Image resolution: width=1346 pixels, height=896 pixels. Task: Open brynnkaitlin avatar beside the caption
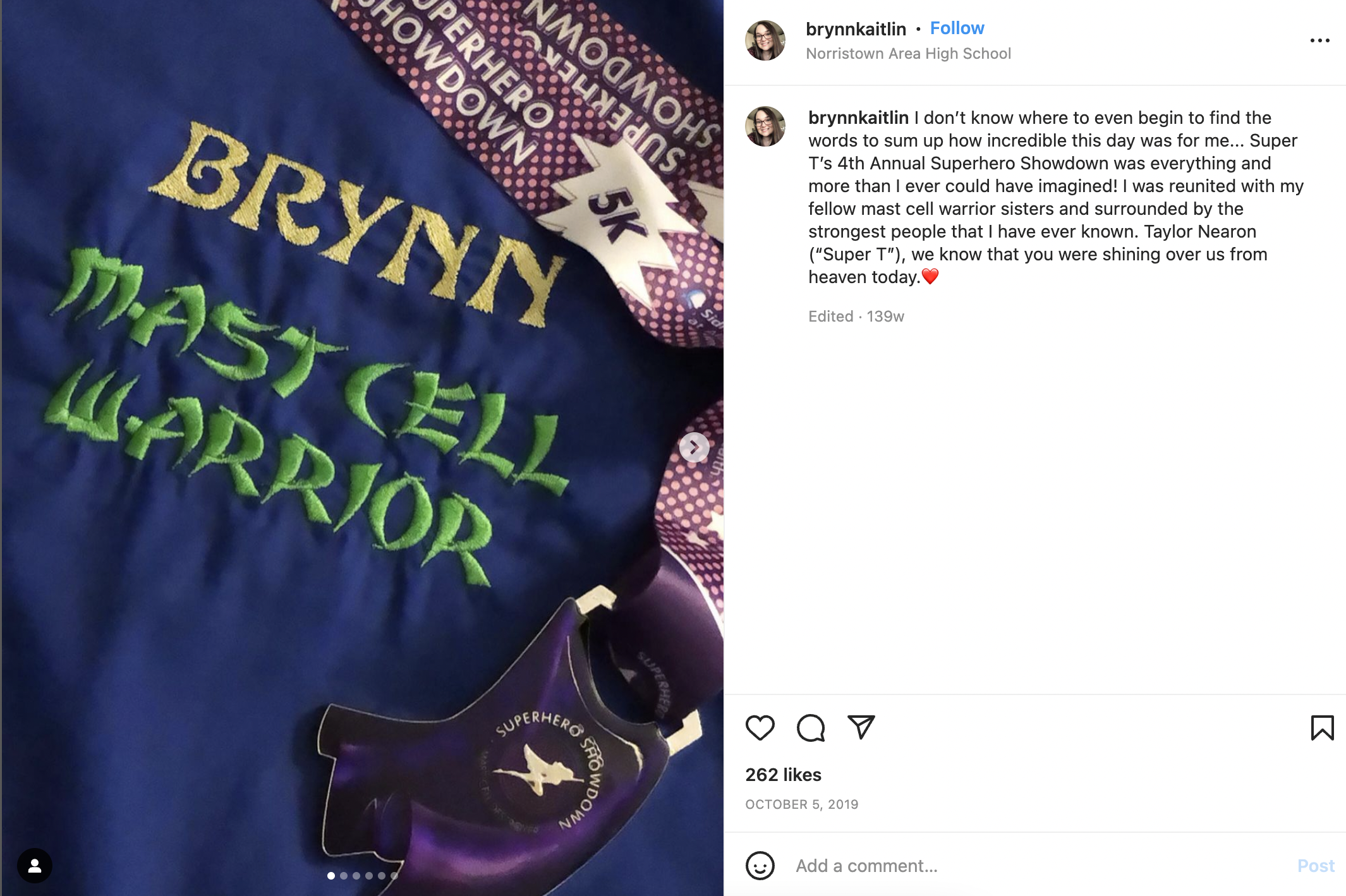tap(765, 126)
